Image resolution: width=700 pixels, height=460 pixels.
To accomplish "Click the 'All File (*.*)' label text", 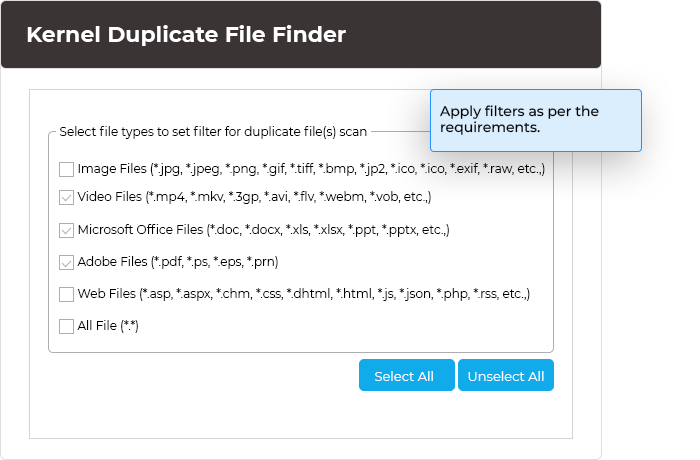I will click(x=108, y=326).
